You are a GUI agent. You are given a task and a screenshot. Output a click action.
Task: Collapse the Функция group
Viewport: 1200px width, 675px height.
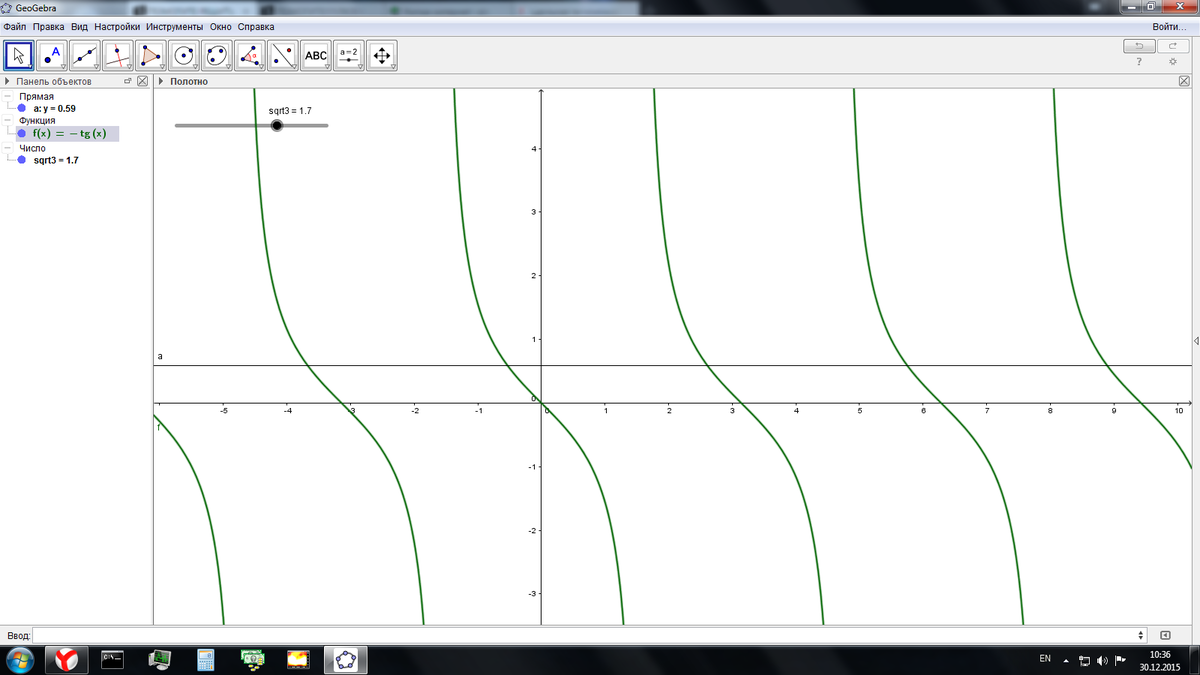[x=8, y=120]
